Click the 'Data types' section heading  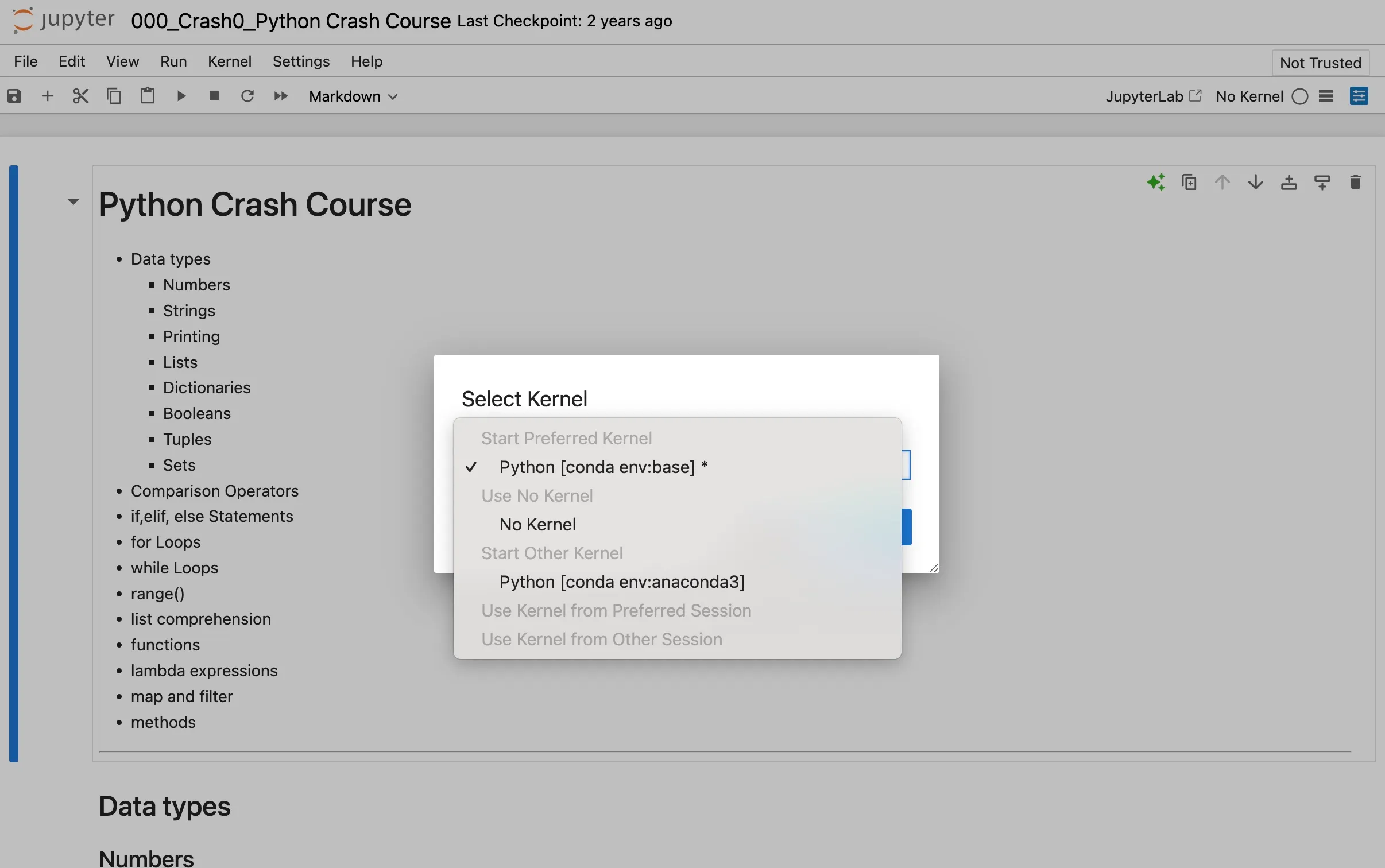point(165,807)
